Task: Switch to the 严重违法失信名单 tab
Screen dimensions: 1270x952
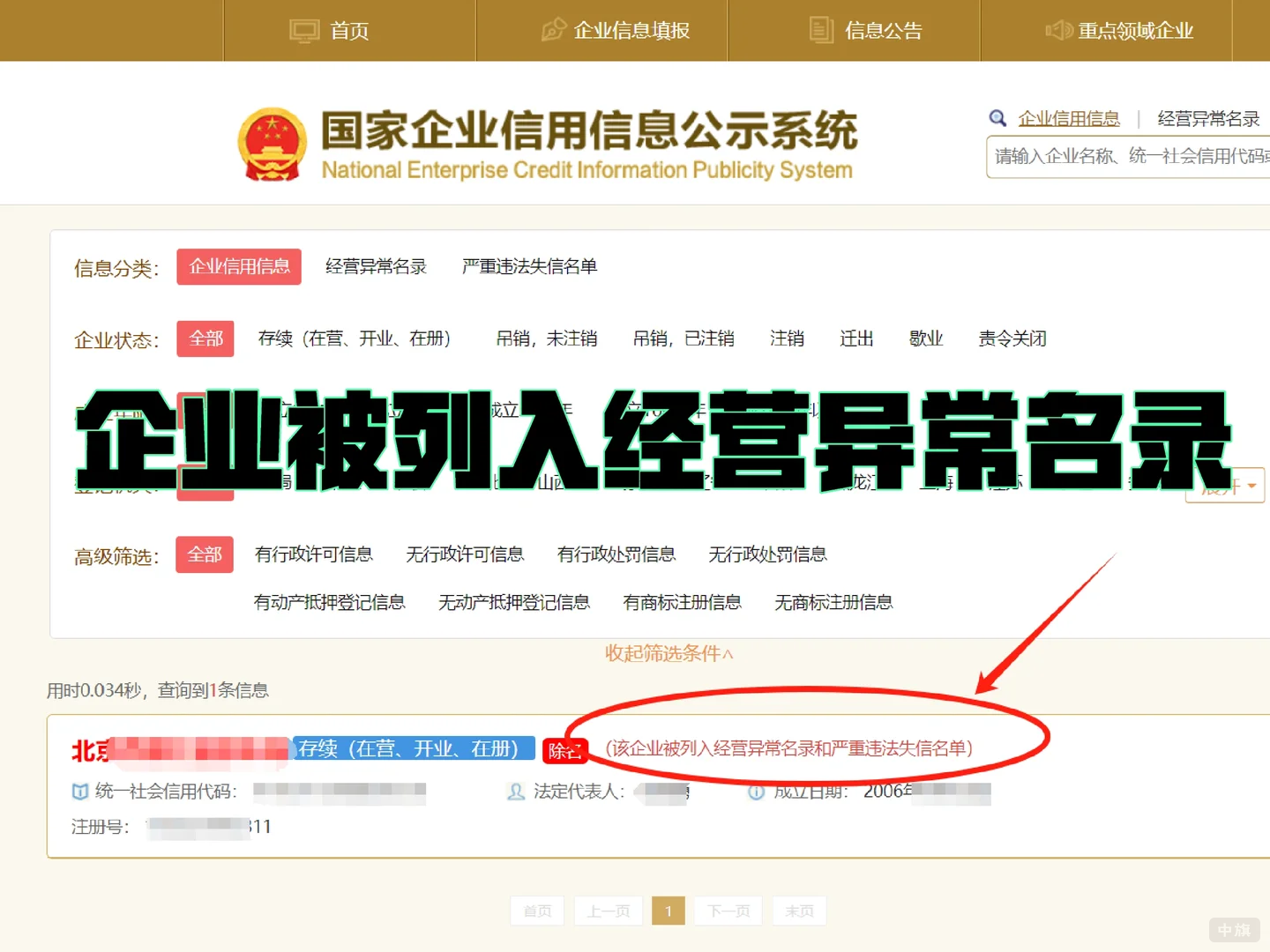Action: pyautogui.click(x=527, y=266)
